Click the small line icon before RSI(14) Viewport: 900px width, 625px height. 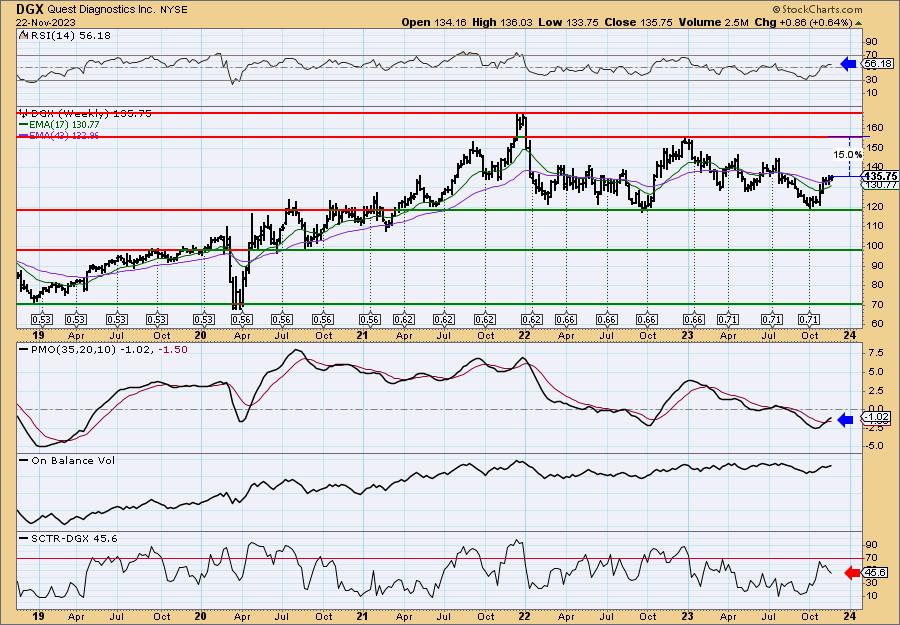[x=23, y=36]
